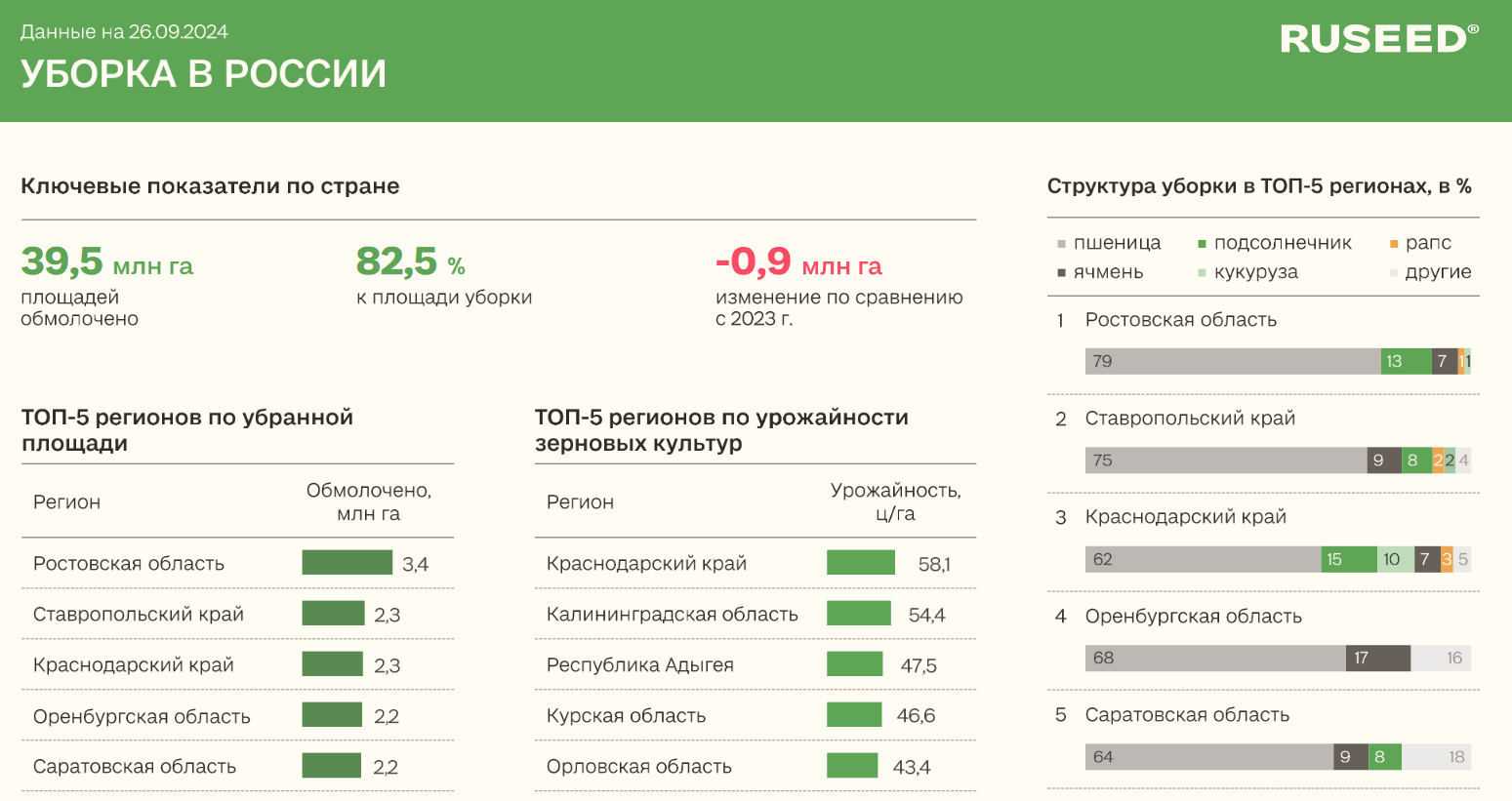This screenshot has height=801, width=1512.
Task: Click the кукуруза legend label
Action: 1255,272
